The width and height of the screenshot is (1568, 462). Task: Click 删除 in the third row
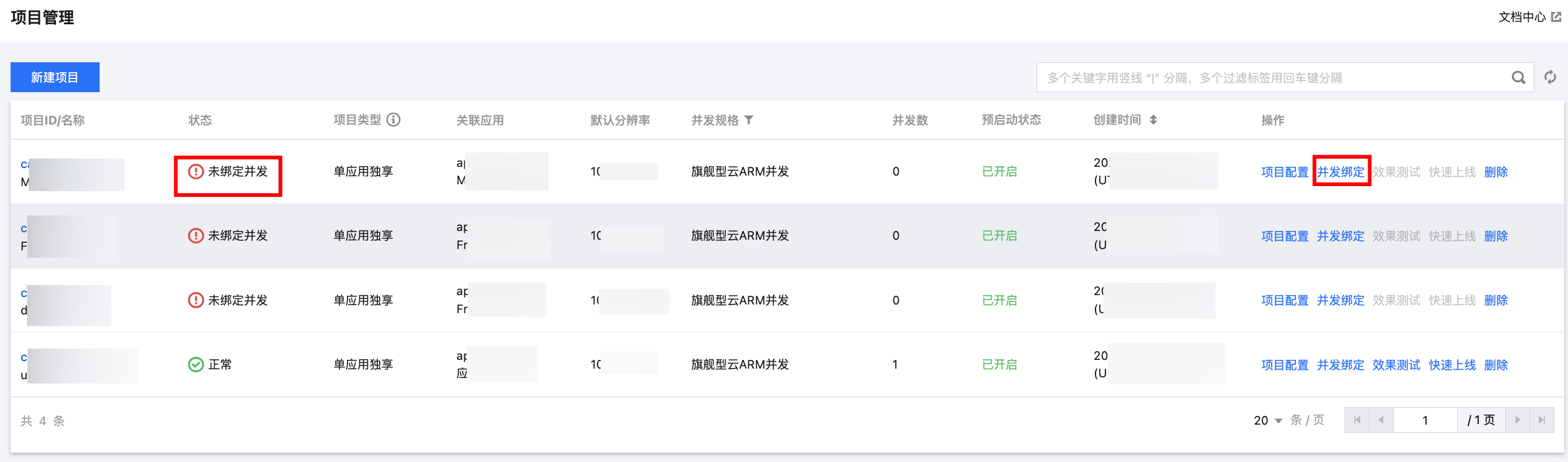[x=1496, y=300]
